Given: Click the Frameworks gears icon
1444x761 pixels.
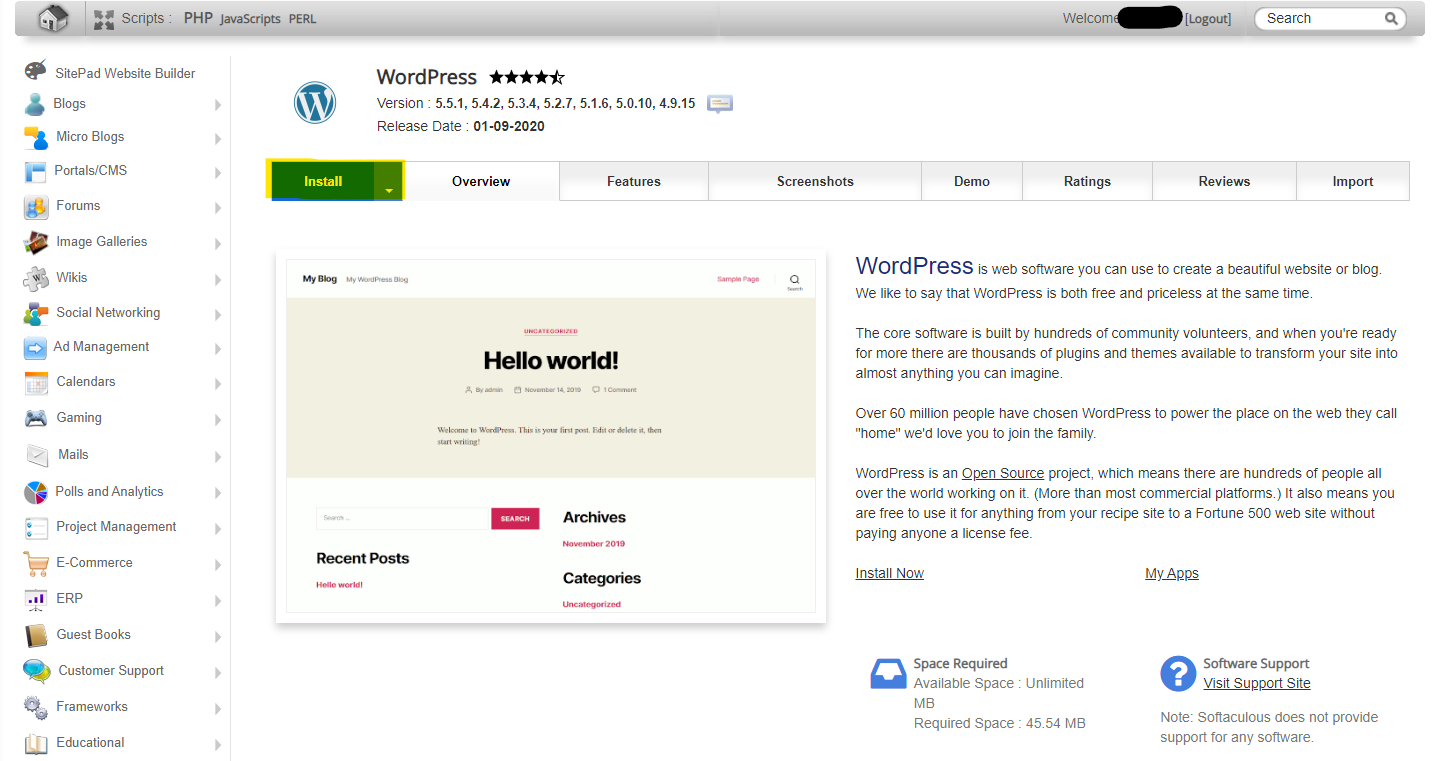Looking at the screenshot, I should (36, 707).
